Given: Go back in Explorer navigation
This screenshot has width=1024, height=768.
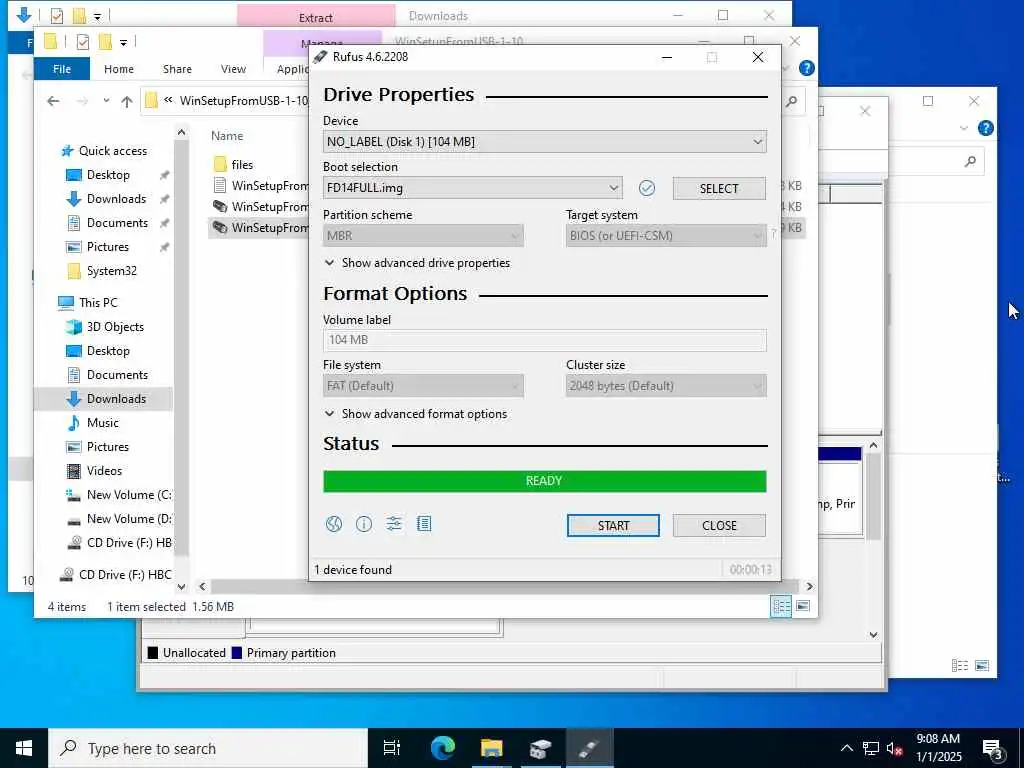Looking at the screenshot, I should click(54, 101).
